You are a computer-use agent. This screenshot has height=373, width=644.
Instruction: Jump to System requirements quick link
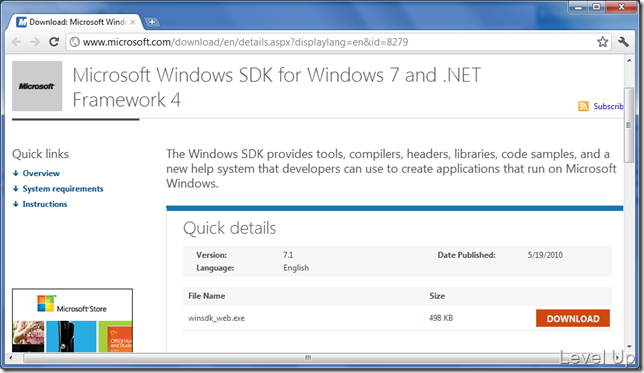click(x=63, y=189)
